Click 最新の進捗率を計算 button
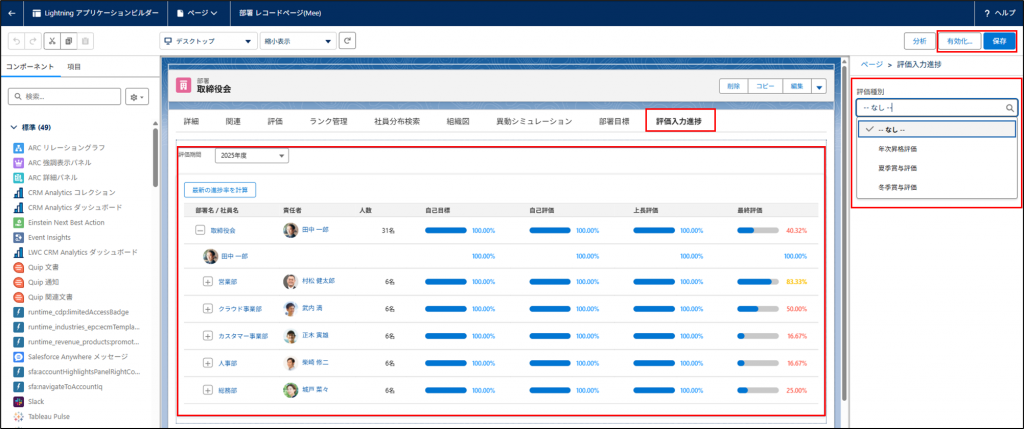The image size is (1024, 429). pyautogui.click(x=219, y=189)
